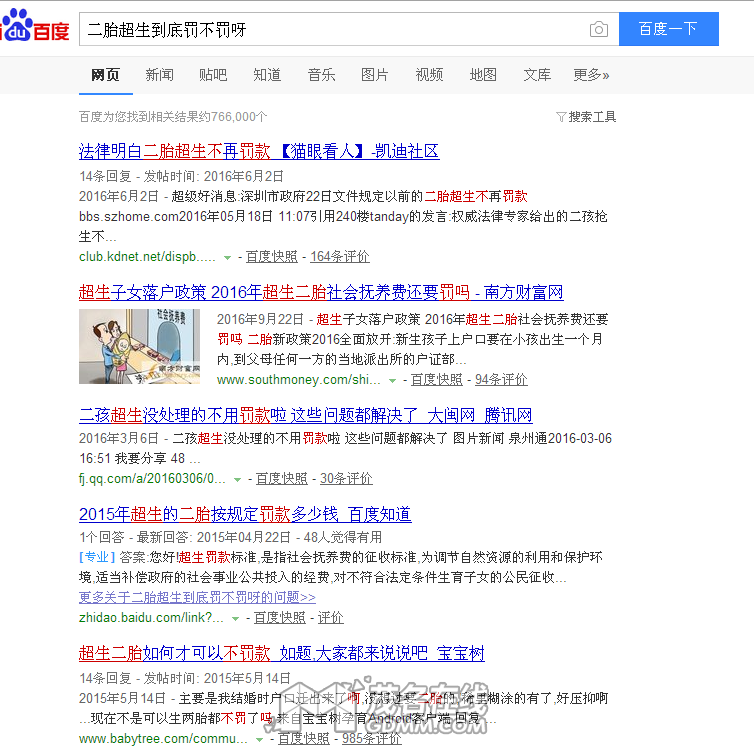This screenshot has height=747, width=754.
Task: Click the 社会抚养费 cartoon thumbnail
Action: 139,346
